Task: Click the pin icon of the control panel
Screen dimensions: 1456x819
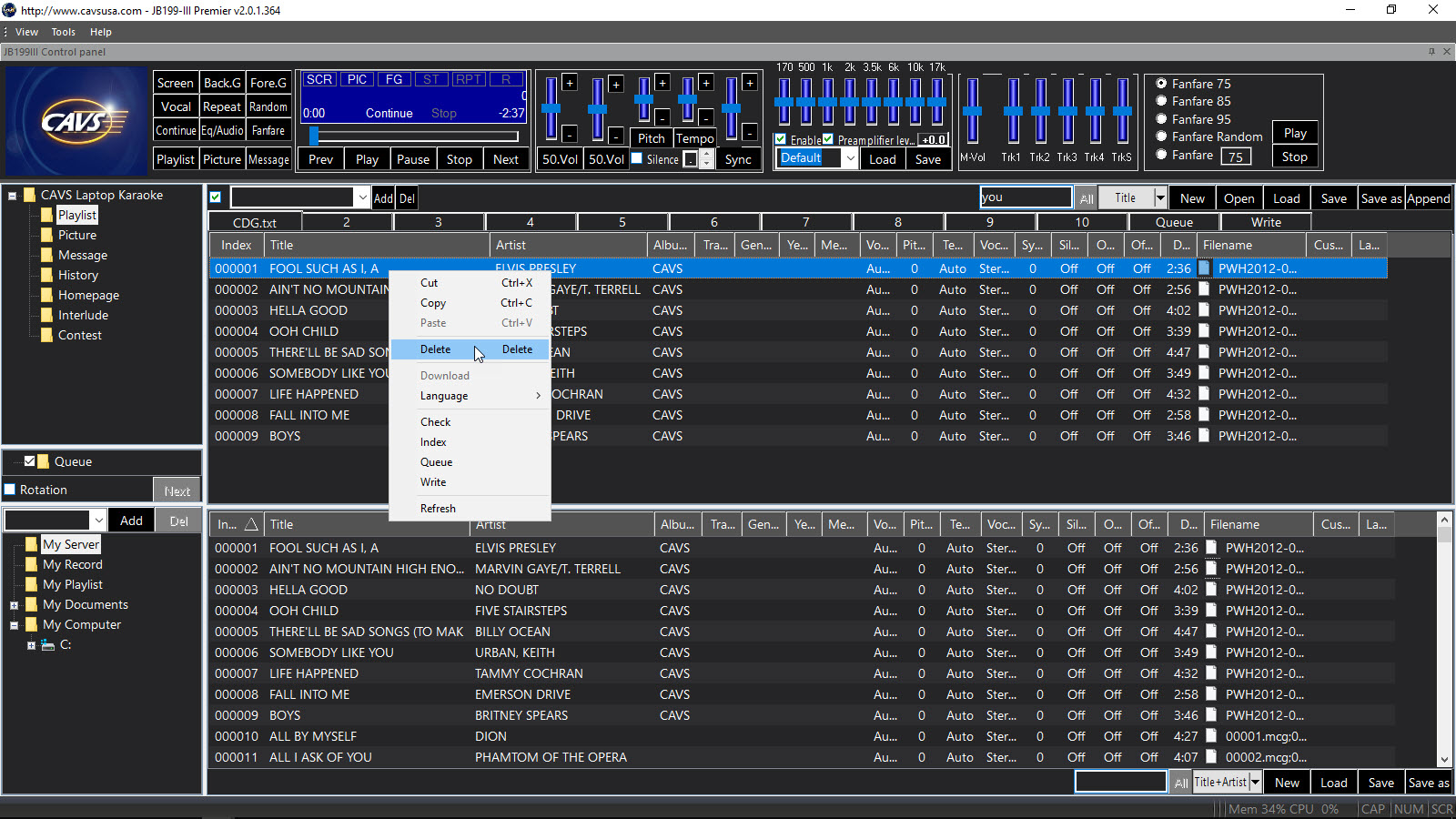Action: tap(1431, 52)
